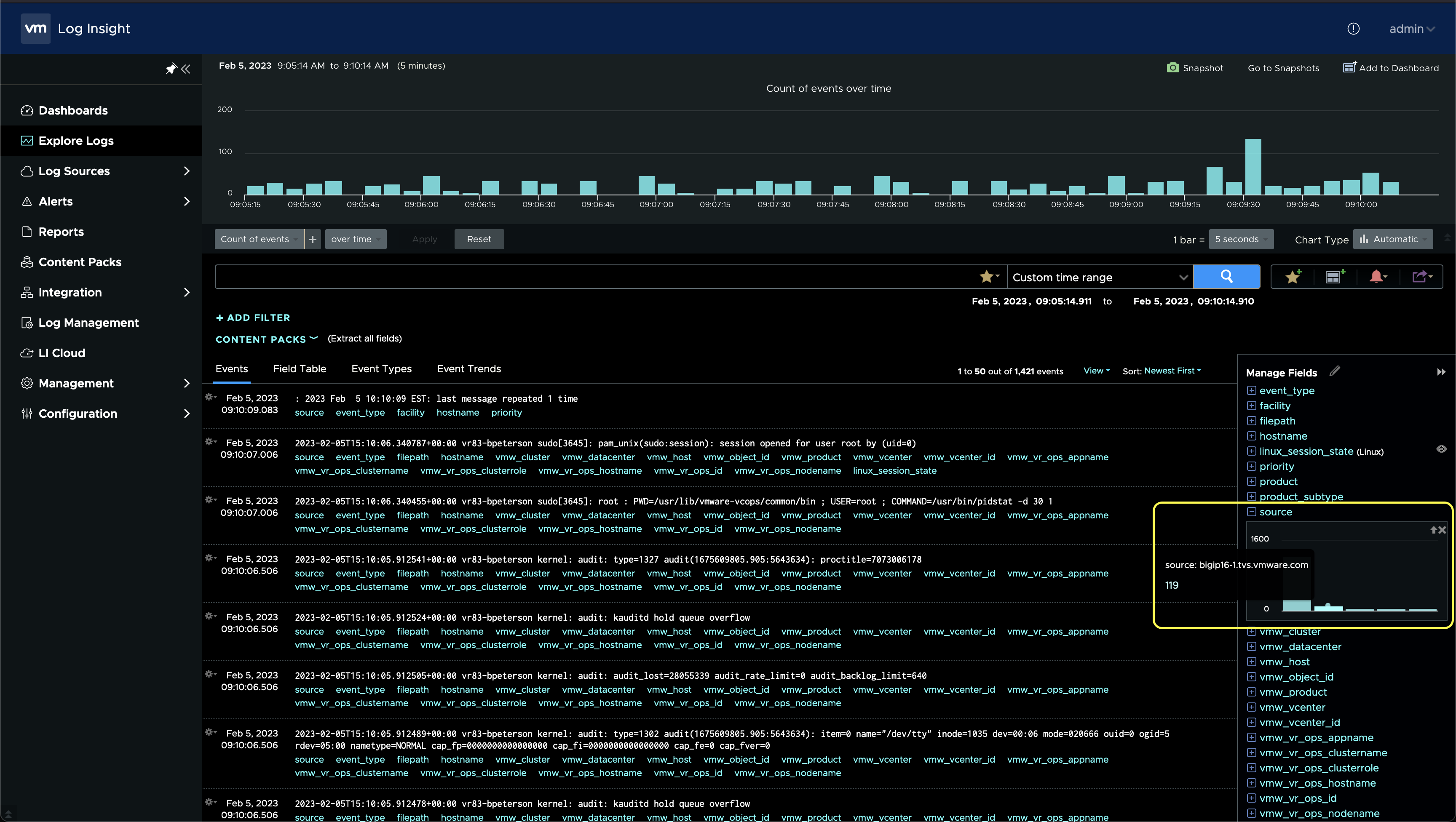
Task: Collapse the Manage Fields panel with double arrows
Action: tap(1441, 372)
